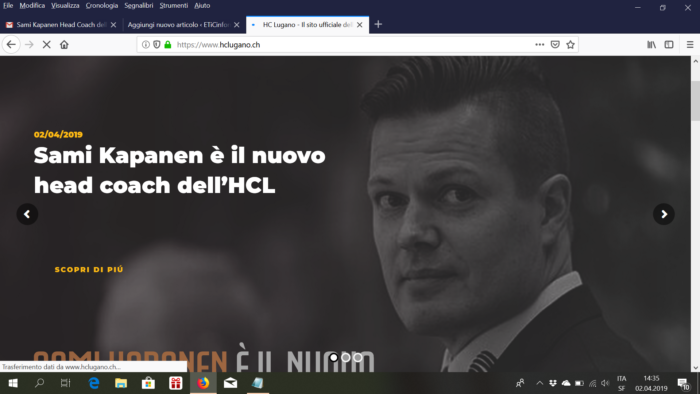Advance to next slide arrow
Image resolution: width=700 pixels, height=394 pixels.
(663, 214)
